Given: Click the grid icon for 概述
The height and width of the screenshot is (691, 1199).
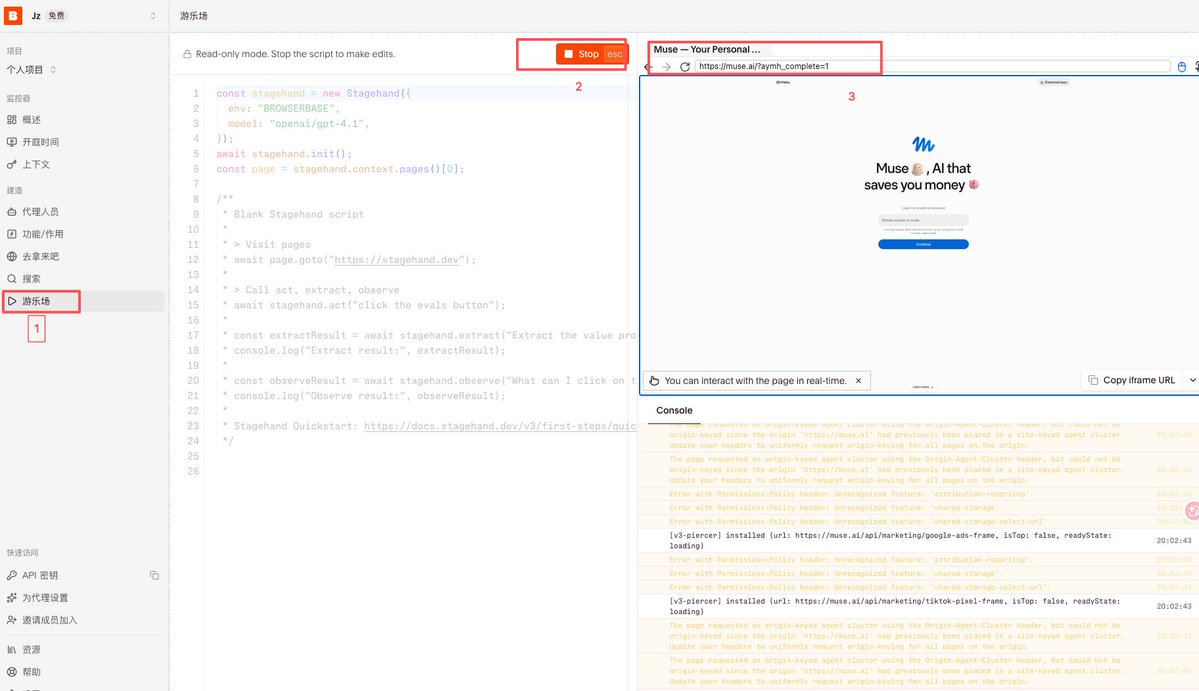Looking at the screenshot, I should (11, 119).
